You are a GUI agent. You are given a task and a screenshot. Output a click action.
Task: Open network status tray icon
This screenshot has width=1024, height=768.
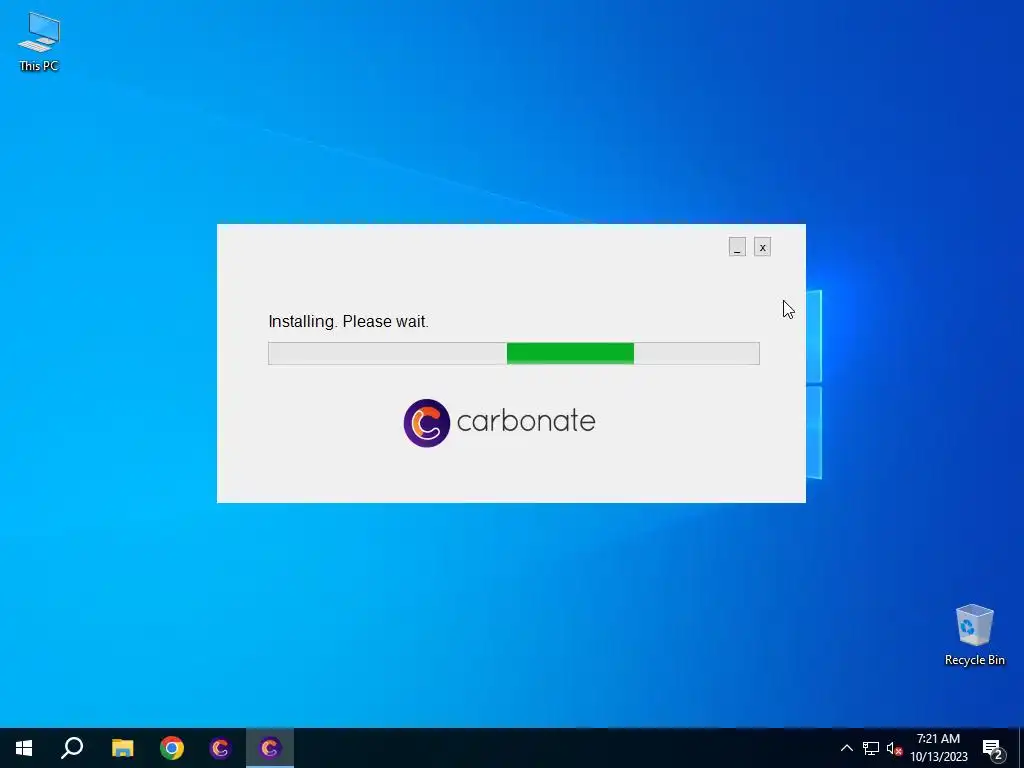pyautogui.click(x=871, y=748)
